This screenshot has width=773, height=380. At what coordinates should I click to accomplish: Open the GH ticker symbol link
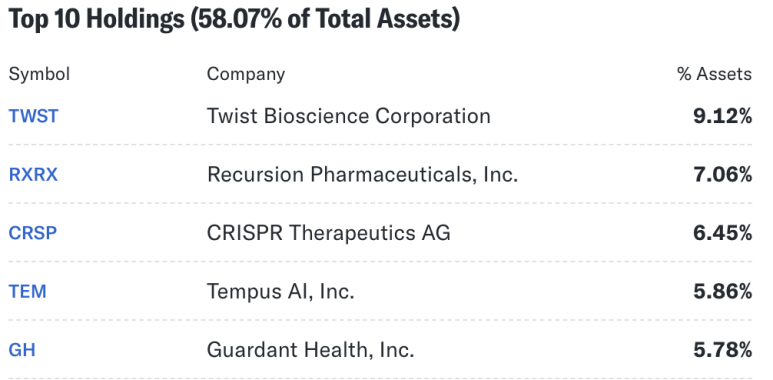click(22, 350)
